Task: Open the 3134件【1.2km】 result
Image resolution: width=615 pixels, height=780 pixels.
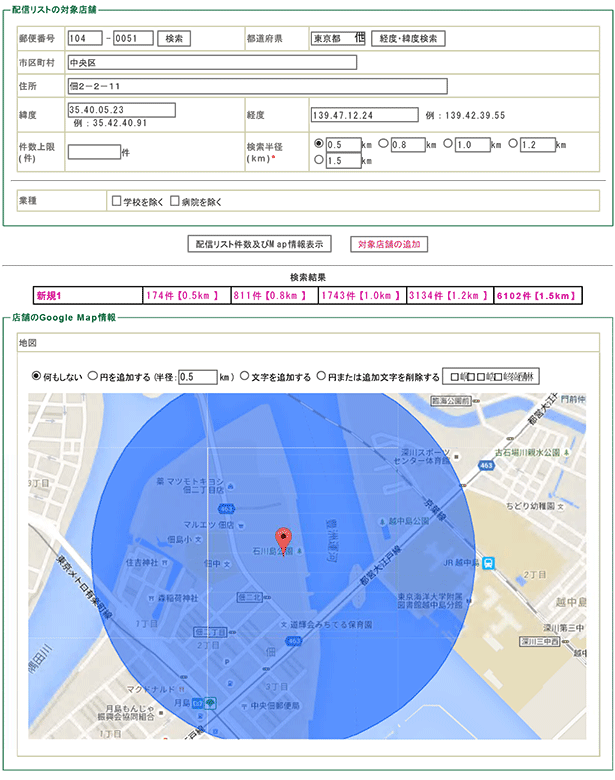Action: tap(450, 295)
